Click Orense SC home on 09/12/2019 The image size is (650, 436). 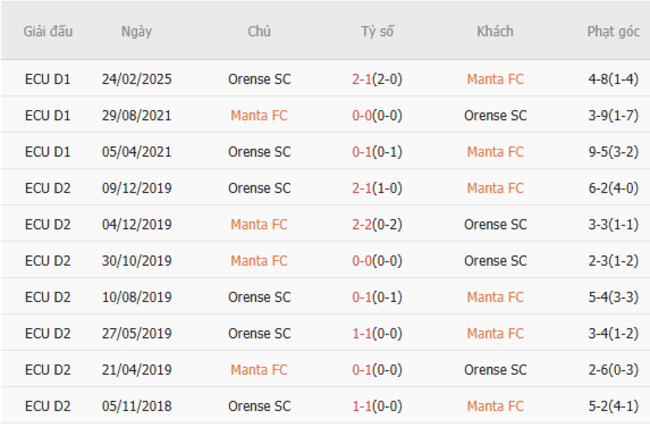(x=259, y=188)
